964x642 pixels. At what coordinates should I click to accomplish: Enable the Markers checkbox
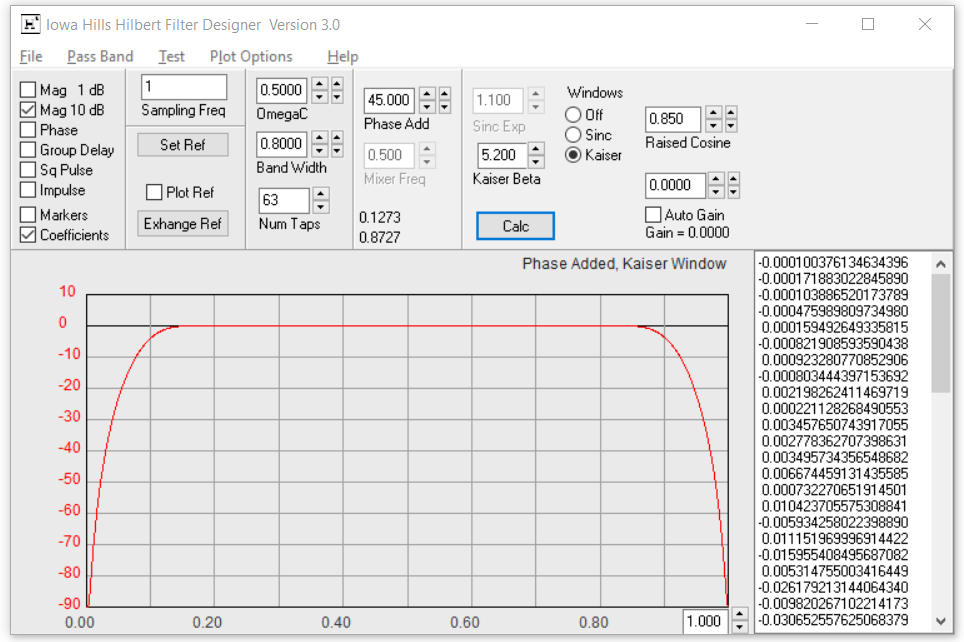tap(25, 214)
